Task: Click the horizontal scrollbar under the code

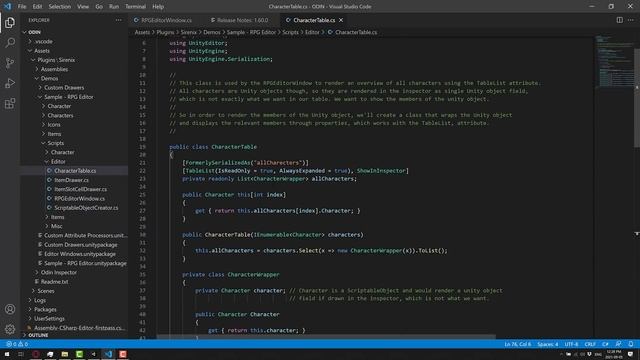Action: [326, 337]
